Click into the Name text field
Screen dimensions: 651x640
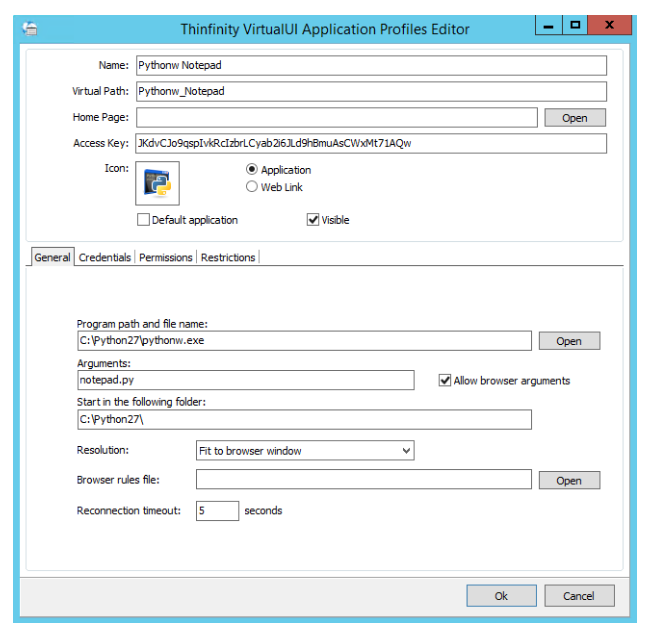[x=370, y=66]
